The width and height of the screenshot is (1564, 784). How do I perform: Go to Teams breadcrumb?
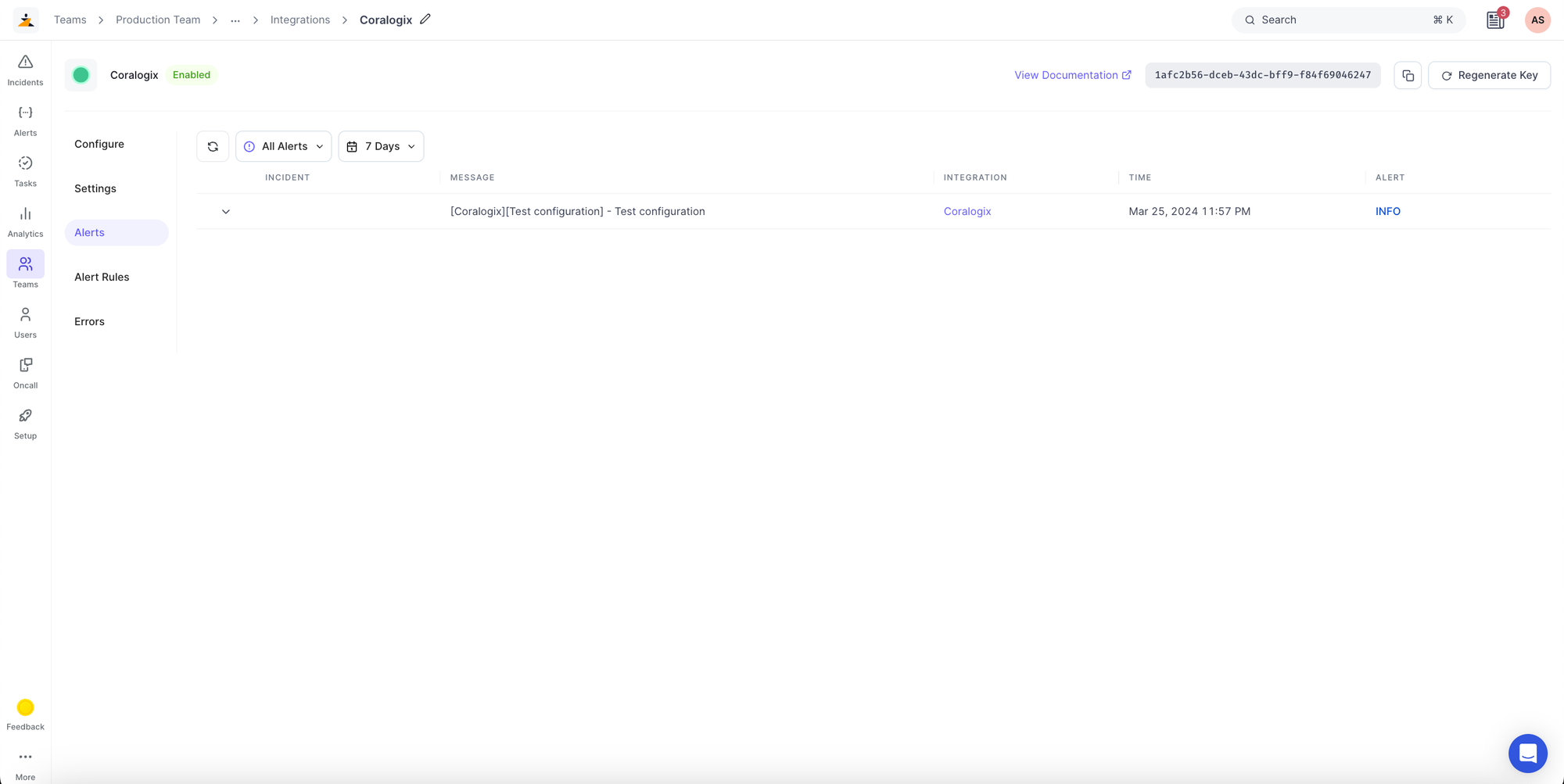pos(70,20)
